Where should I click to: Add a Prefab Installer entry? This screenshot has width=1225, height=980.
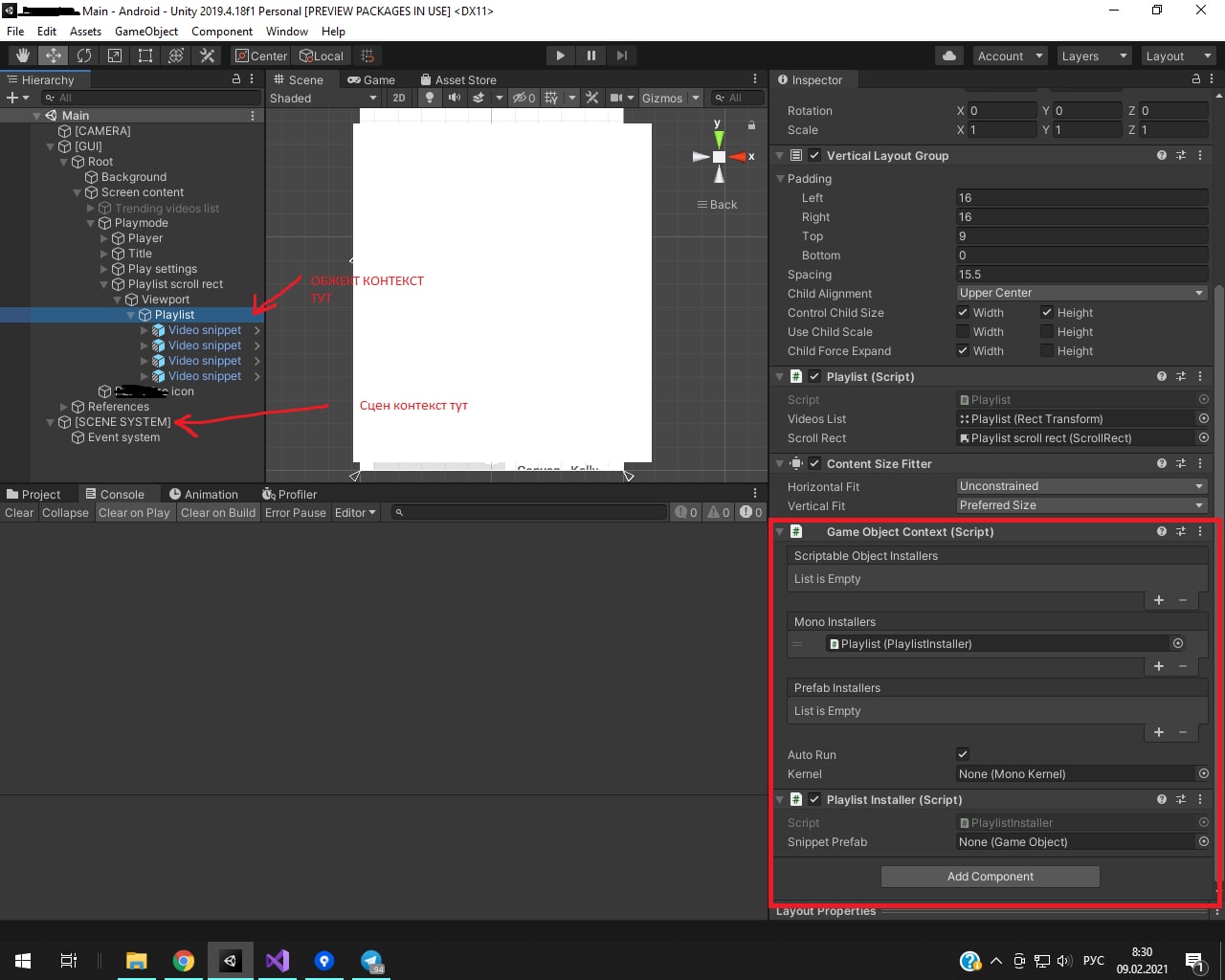coord(1159,732)
